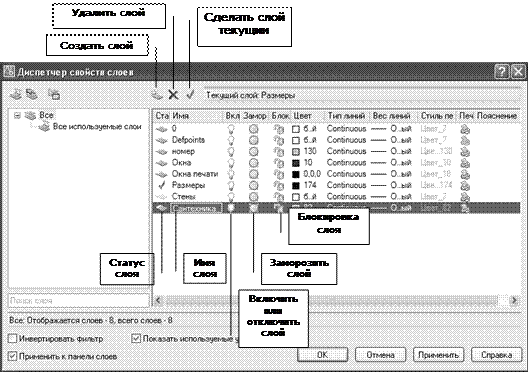Image resolution: width=528 pixels, height=372 pixels.
Task: Uncheck Применить к панели слоев checkbox
Action: point(12,356)
